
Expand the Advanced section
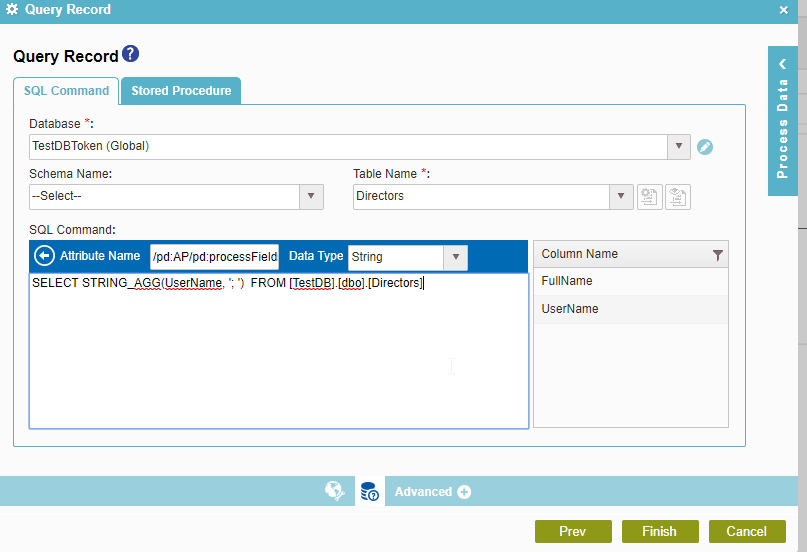[433, 492]
